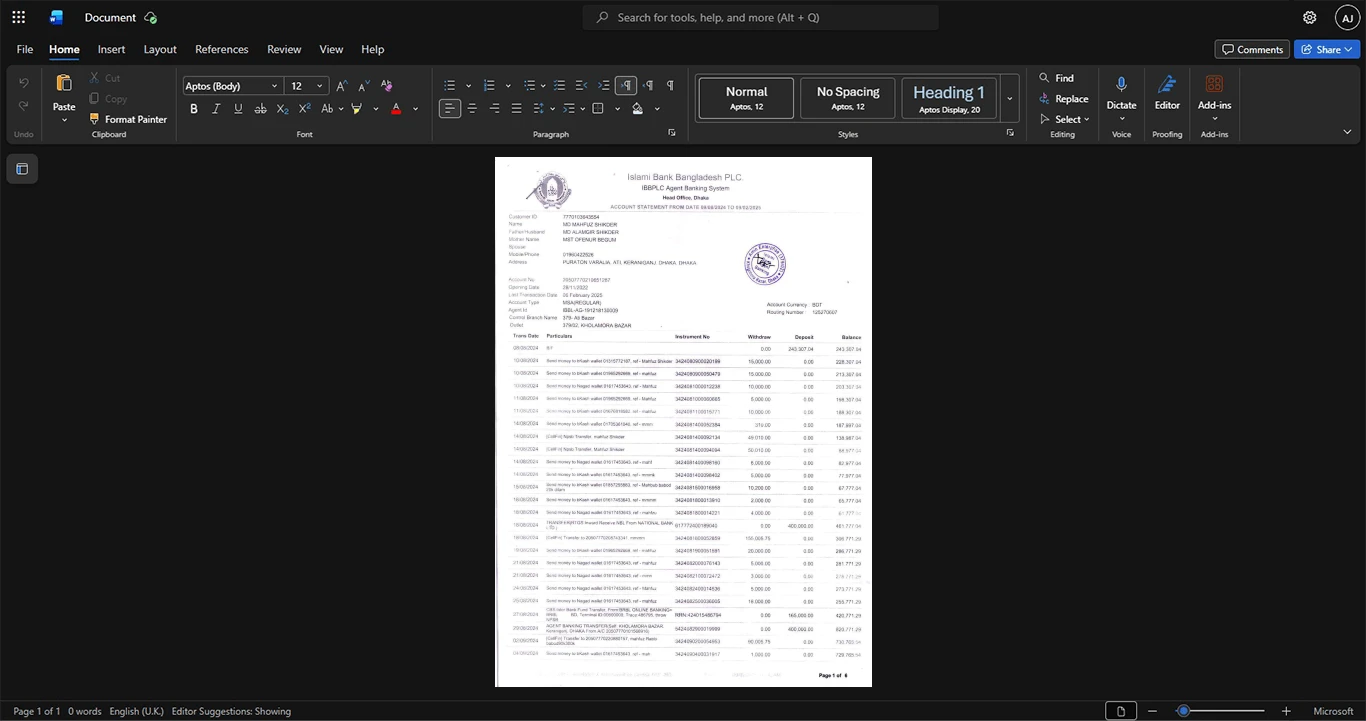Image resolution: width=1366 pixels, height=721 pixels.
Task: Insert a bulleted list
Action: (x=450, y=85)
